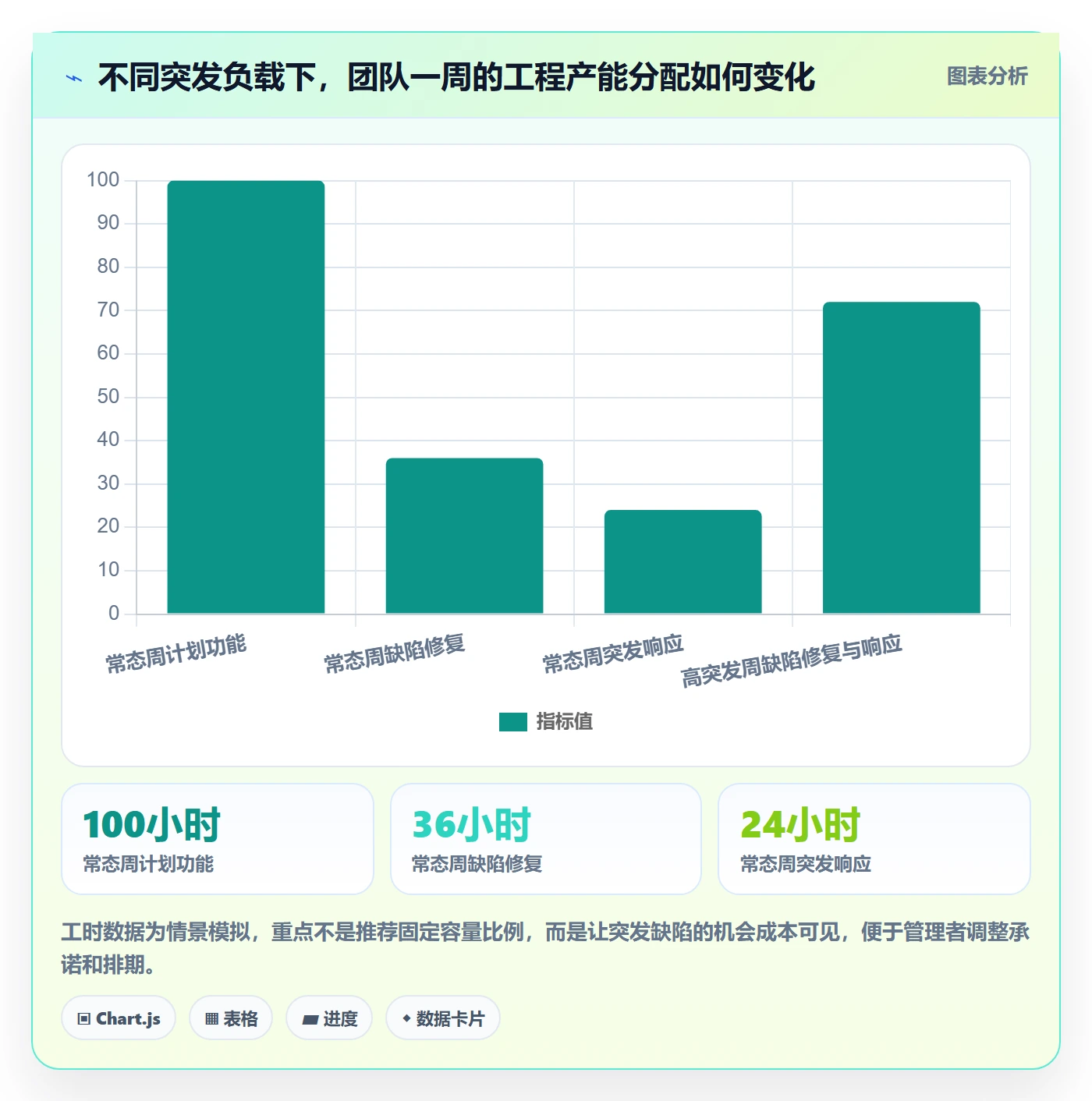This screenshot has height=1101, width=1092.
Task: Open the 24小时 常态周突发响应 data card
Action: pos(874,838)
